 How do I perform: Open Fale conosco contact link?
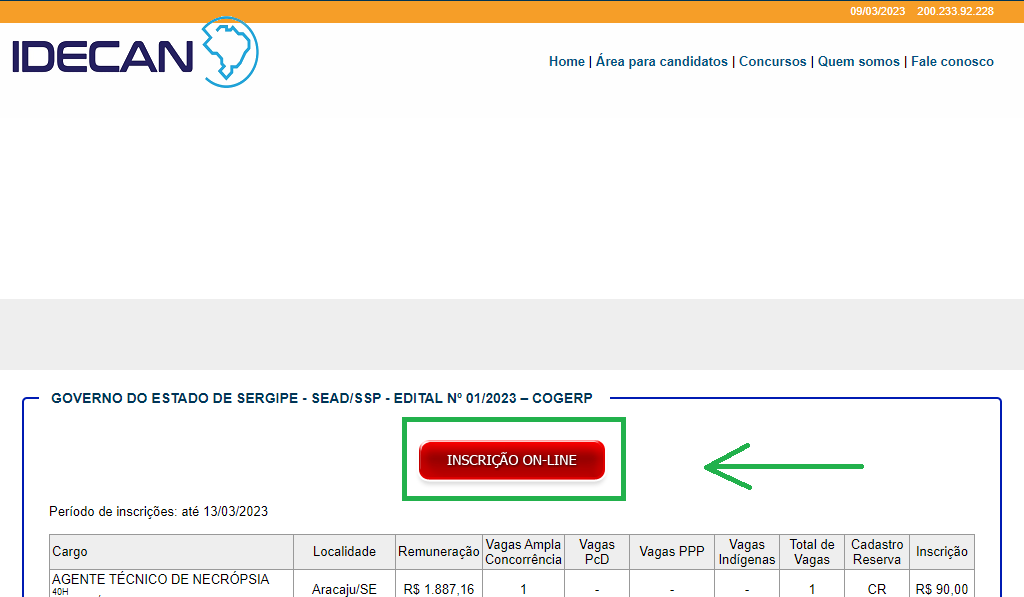(952, 61)
